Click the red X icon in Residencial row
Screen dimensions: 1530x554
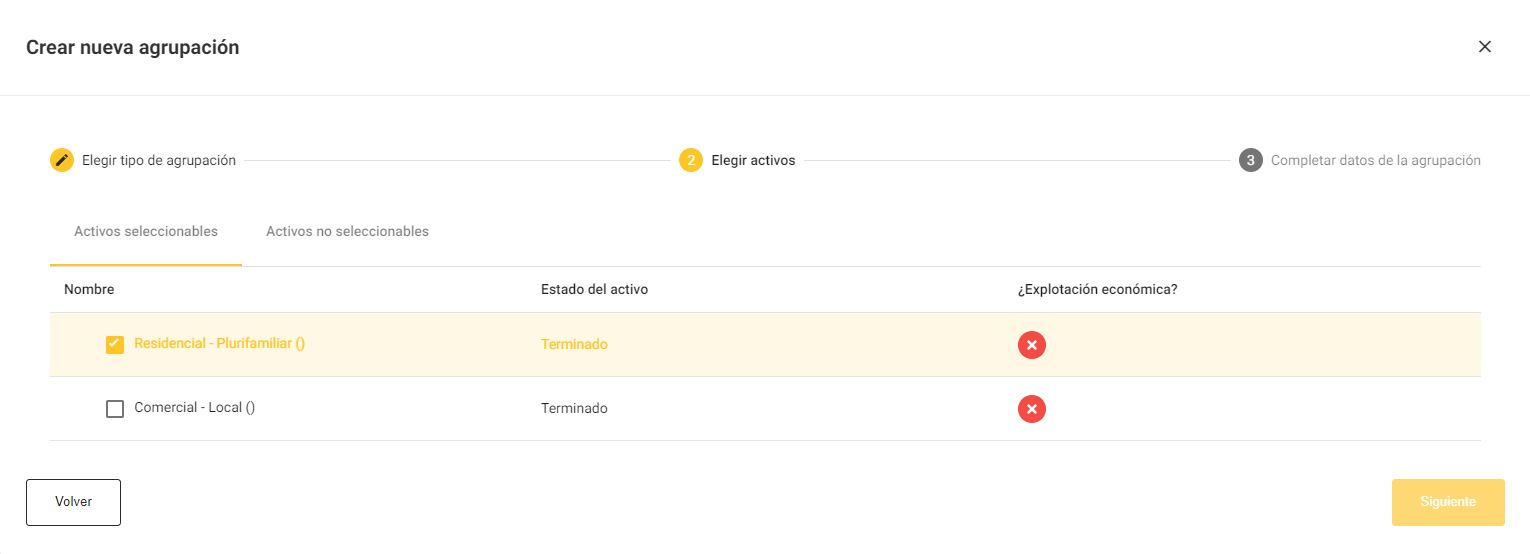tap(1032, 345)
